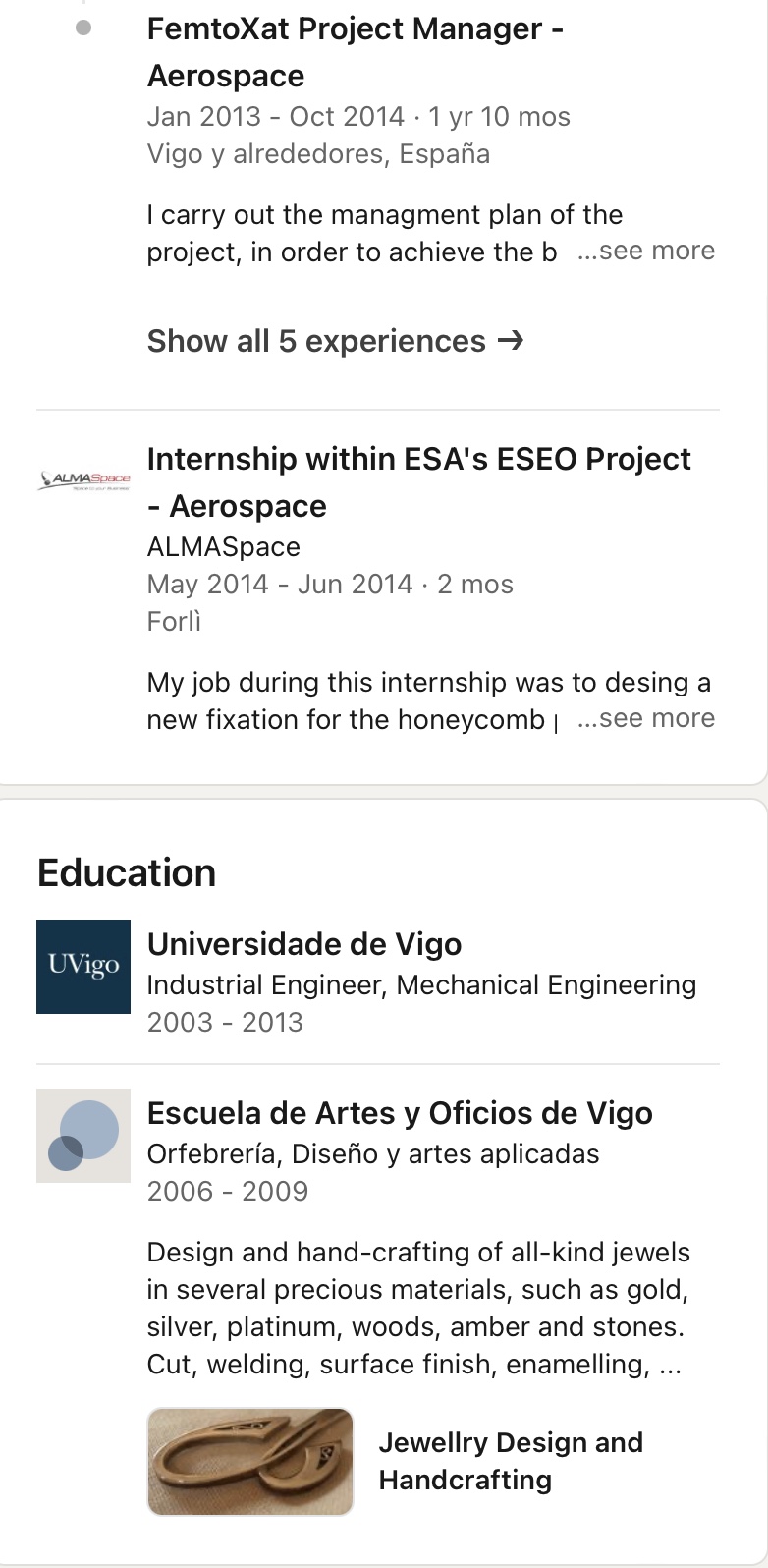
Task: Expand ALMASpace internship description see more
Action: (x=646, y=719)
